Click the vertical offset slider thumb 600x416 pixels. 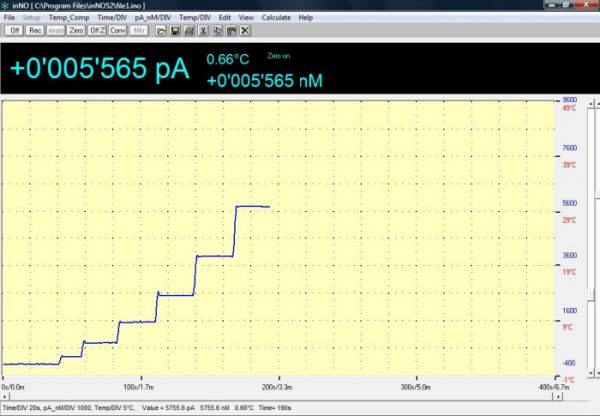(x=591, y=295)
